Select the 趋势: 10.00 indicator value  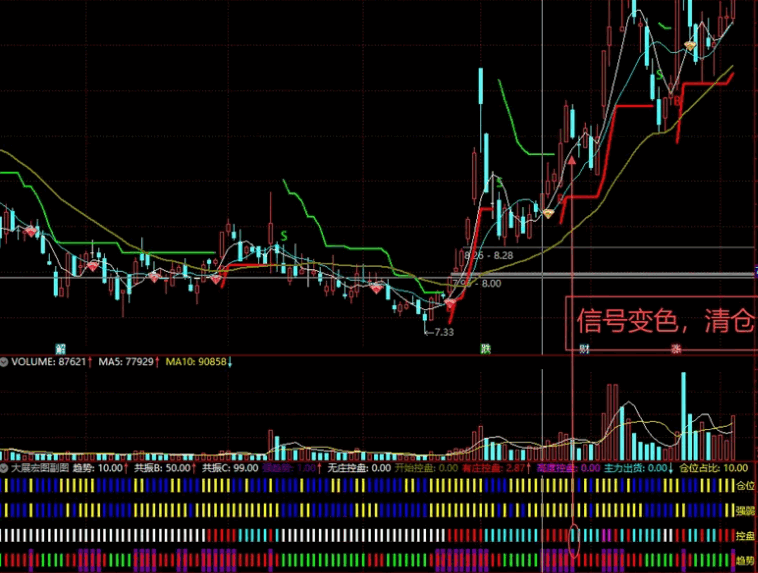coord(100,468)
